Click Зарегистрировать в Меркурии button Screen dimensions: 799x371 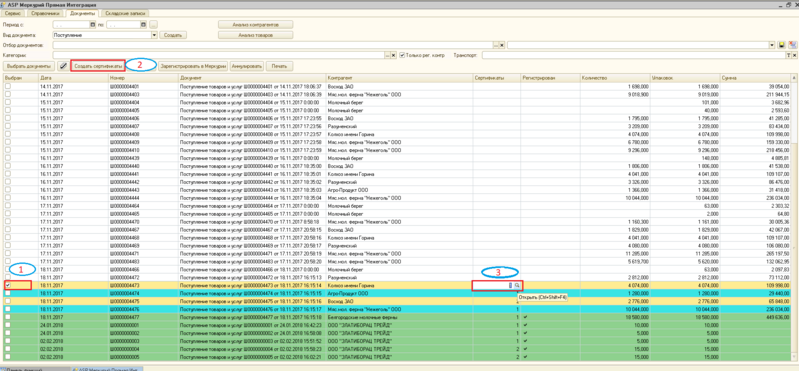tap(193, 66)
